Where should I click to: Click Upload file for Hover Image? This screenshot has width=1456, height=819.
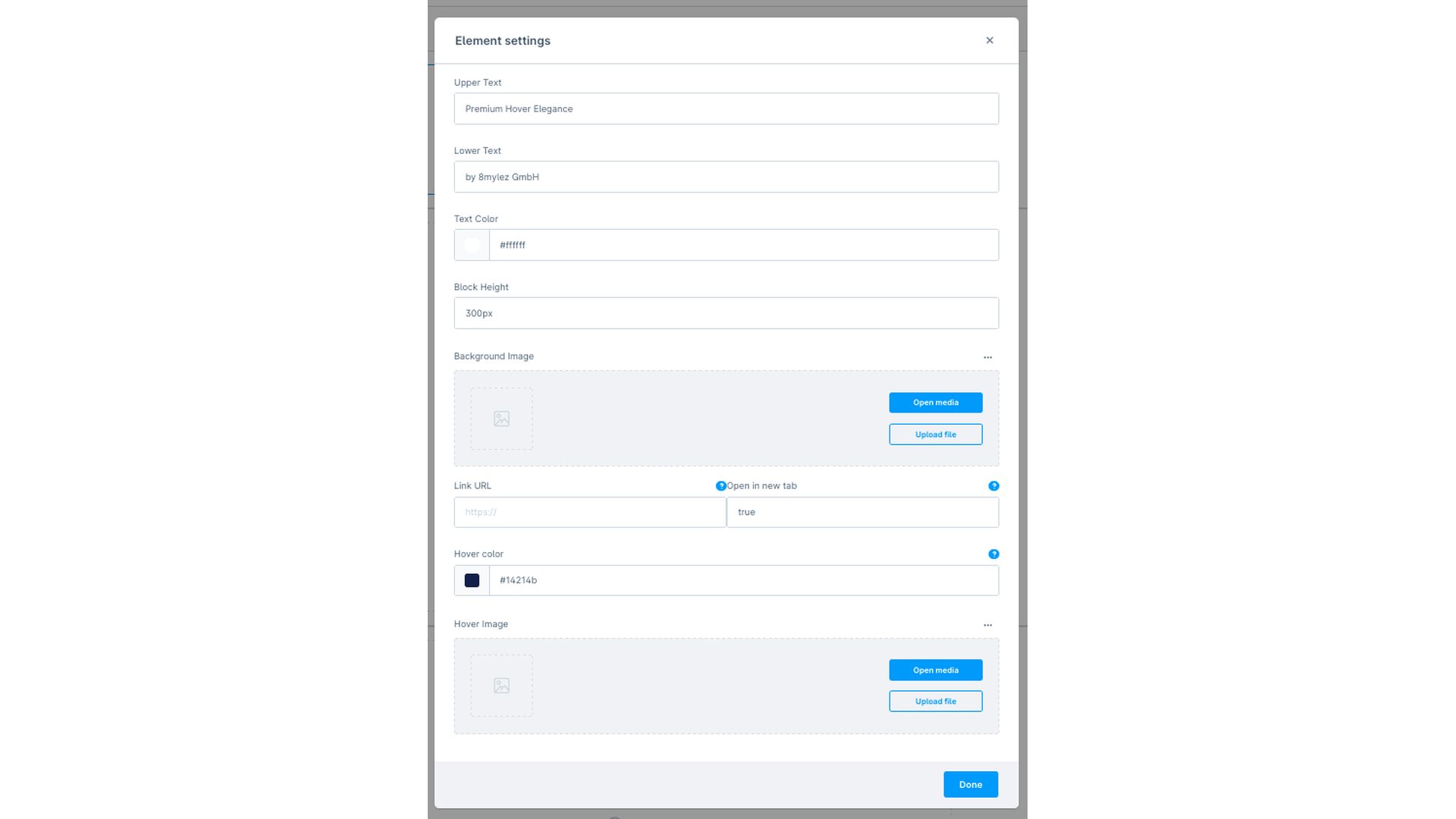pos(936,701)
